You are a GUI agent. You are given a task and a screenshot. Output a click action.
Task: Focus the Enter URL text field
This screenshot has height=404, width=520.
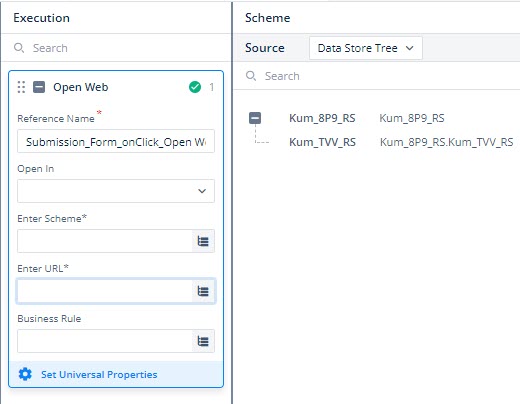click(105, 291)
